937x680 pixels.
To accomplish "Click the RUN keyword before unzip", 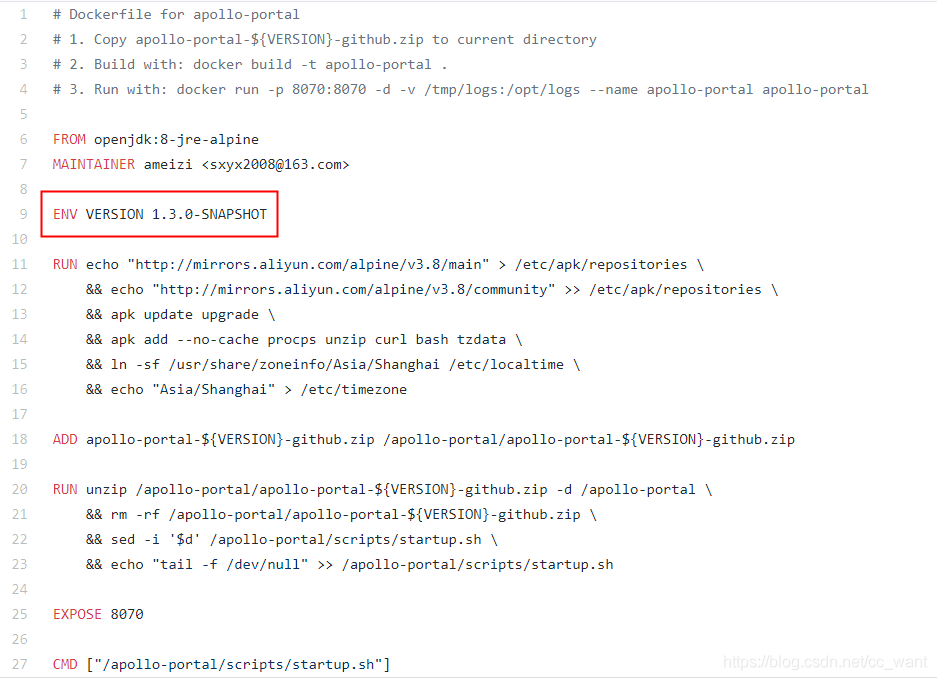I will click(65, 489).
